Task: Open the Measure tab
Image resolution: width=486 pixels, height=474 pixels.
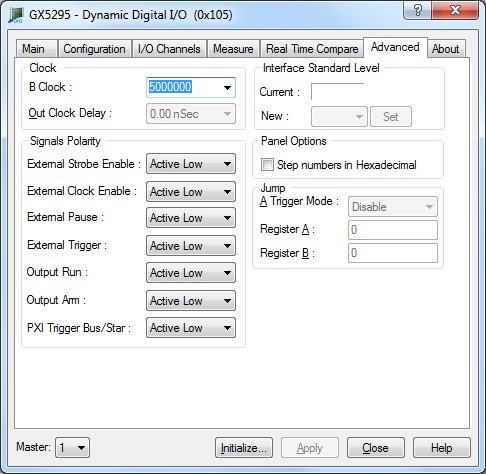Action: [233, 49]
